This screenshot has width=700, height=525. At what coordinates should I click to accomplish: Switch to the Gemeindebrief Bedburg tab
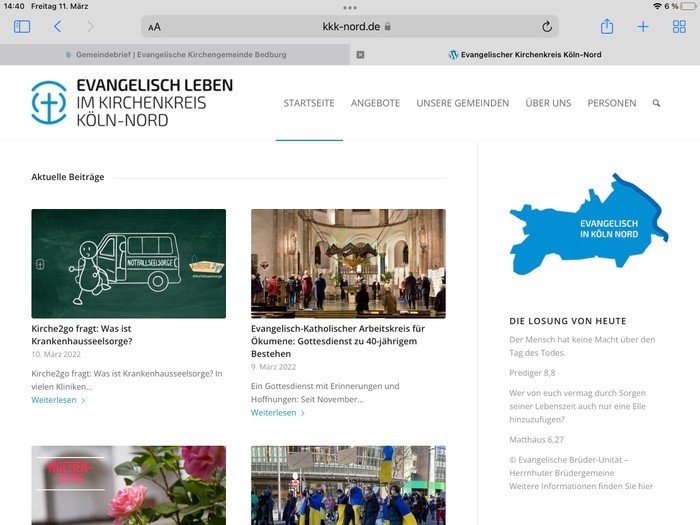click(x=175, y=54)
